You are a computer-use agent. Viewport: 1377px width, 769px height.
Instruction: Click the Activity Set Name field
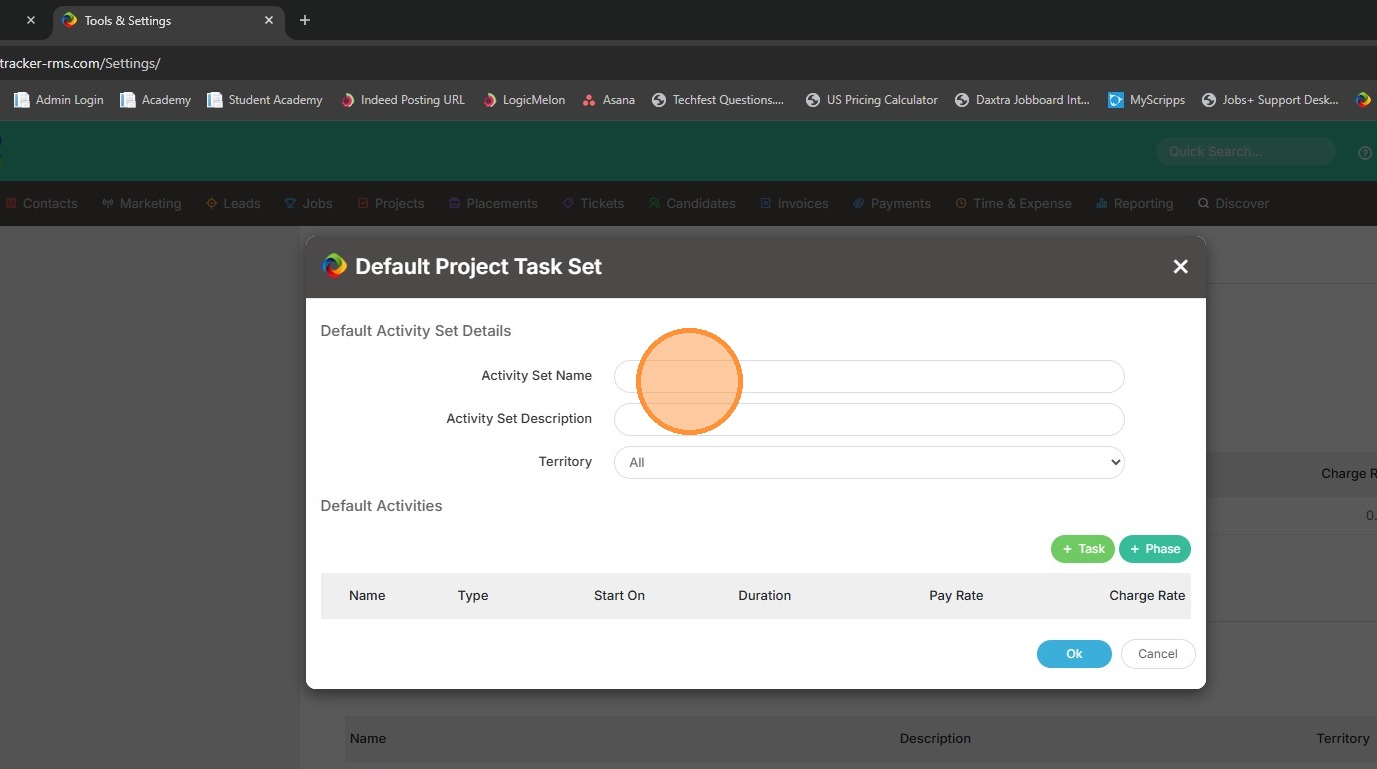click(x=869, y=376)
